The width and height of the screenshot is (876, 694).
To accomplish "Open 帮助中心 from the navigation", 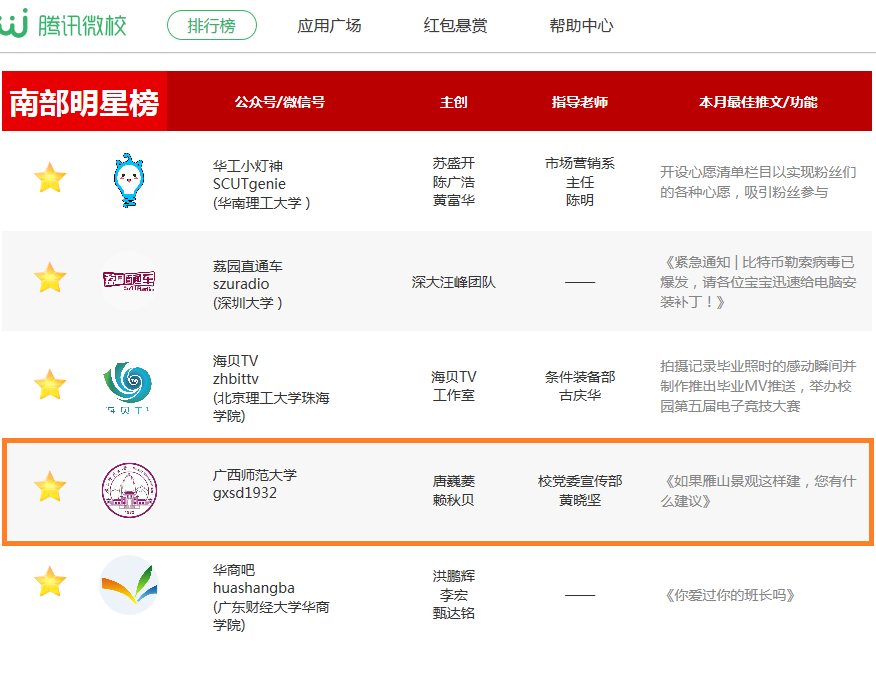I will pyautogui.click(x=581, y=26).
